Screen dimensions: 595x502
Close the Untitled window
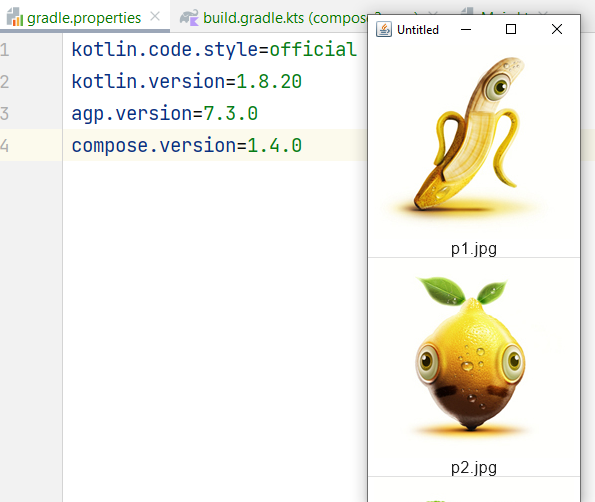point(557,29)
